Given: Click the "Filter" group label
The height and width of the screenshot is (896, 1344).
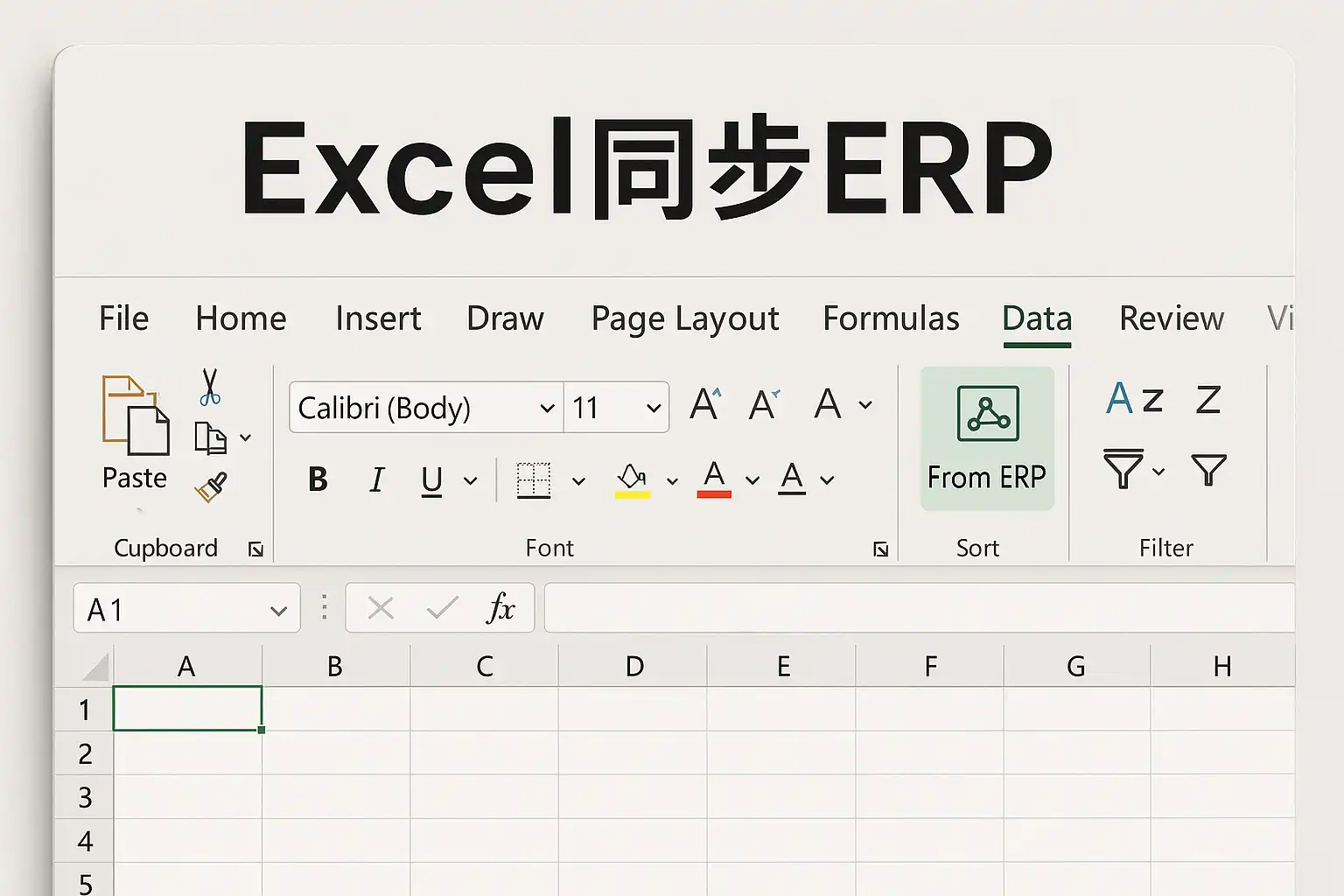Looking at the screenshot, I should [x=1166, y=549].
